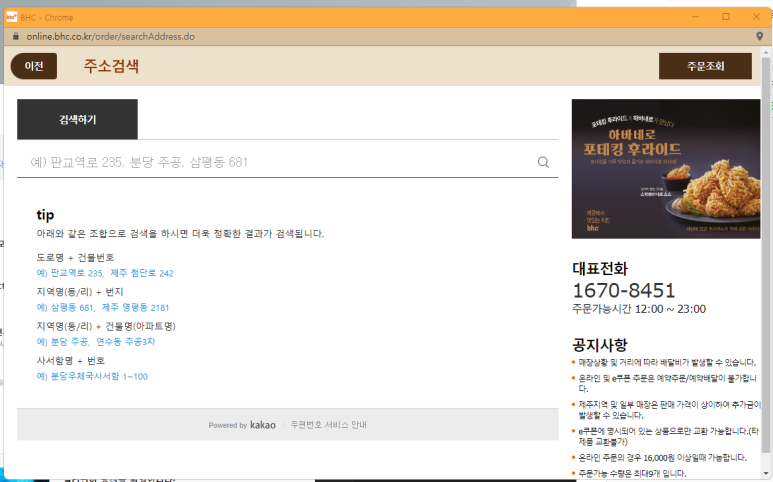Viewport: 773px width, 482px height.
Task: Click notice about 16,000원 minimum online order
Action: point(662,458)
